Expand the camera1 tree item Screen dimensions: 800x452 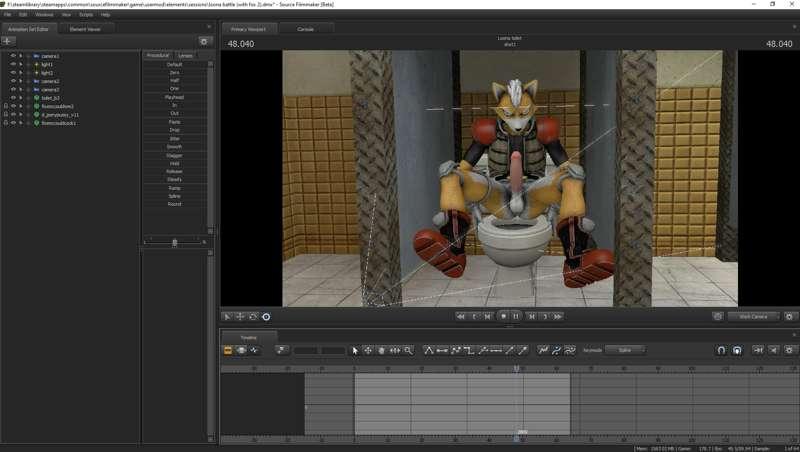click(28, 56)
